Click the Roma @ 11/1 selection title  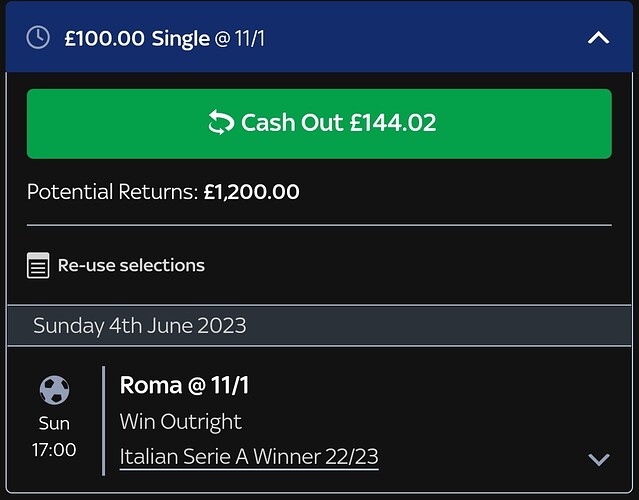click(x=184, y=385)
